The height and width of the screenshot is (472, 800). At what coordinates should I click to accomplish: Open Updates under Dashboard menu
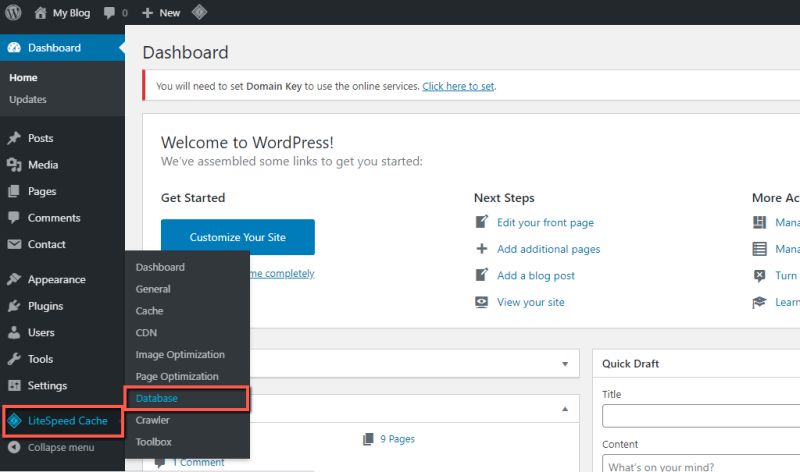(x=28, y=99)
